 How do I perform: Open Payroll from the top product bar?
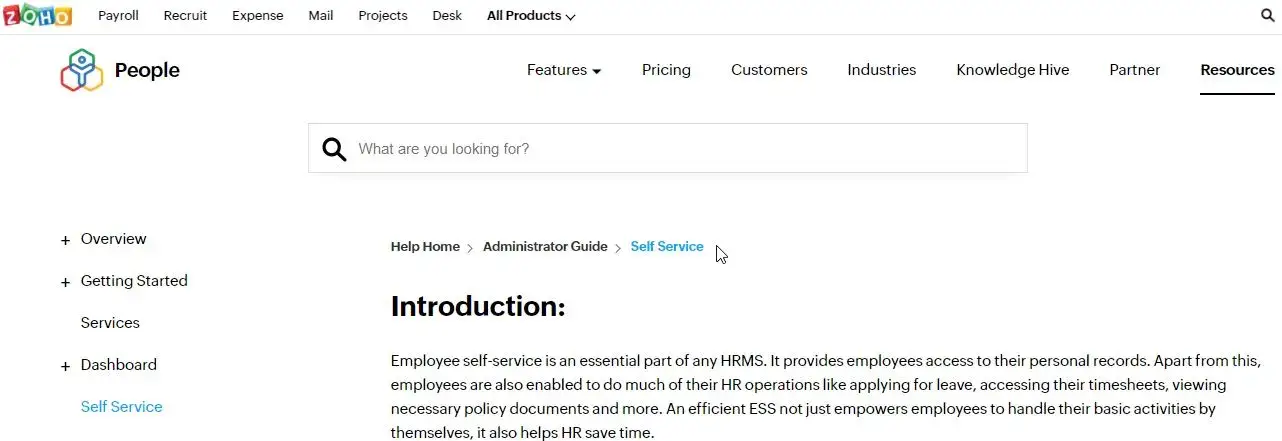point(118,16)
